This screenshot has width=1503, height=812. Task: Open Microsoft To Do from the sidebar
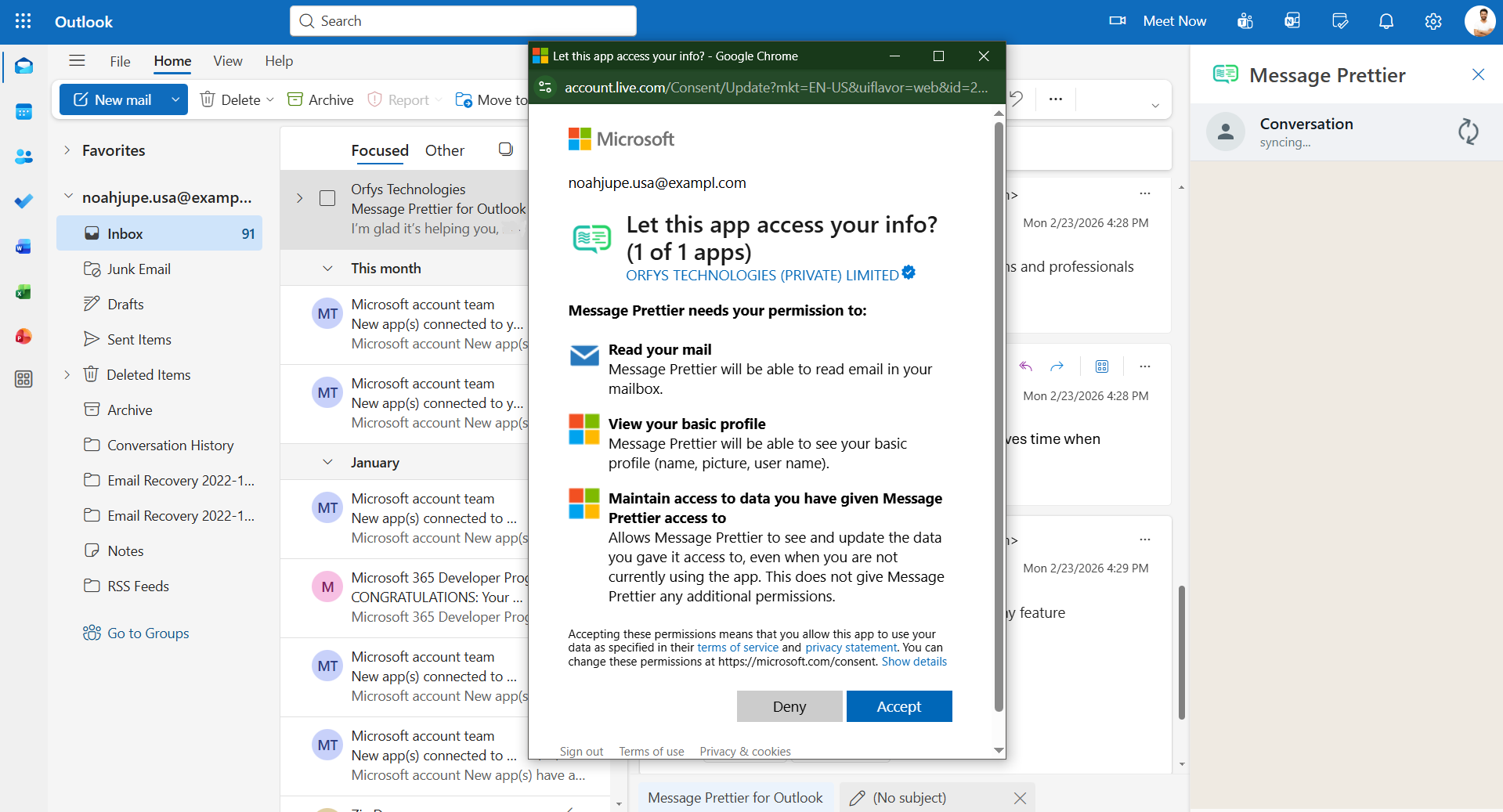coord(23,201)
